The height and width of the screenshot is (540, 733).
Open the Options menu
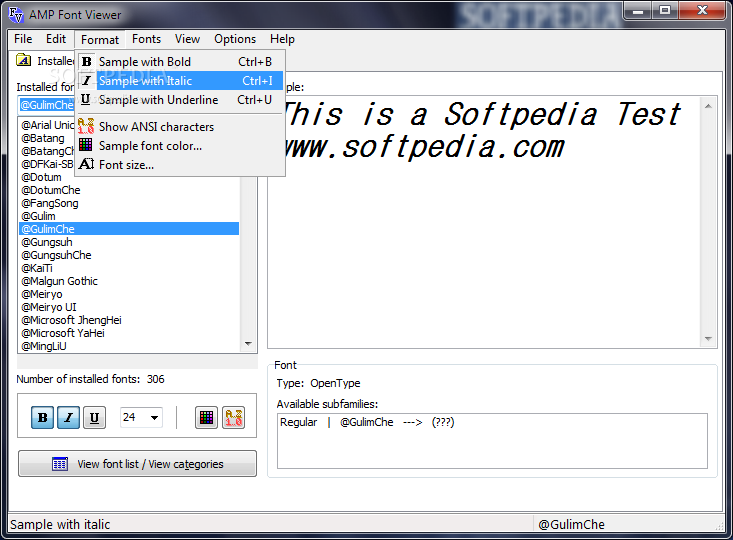pyautogui.click(x=235, y=39)
